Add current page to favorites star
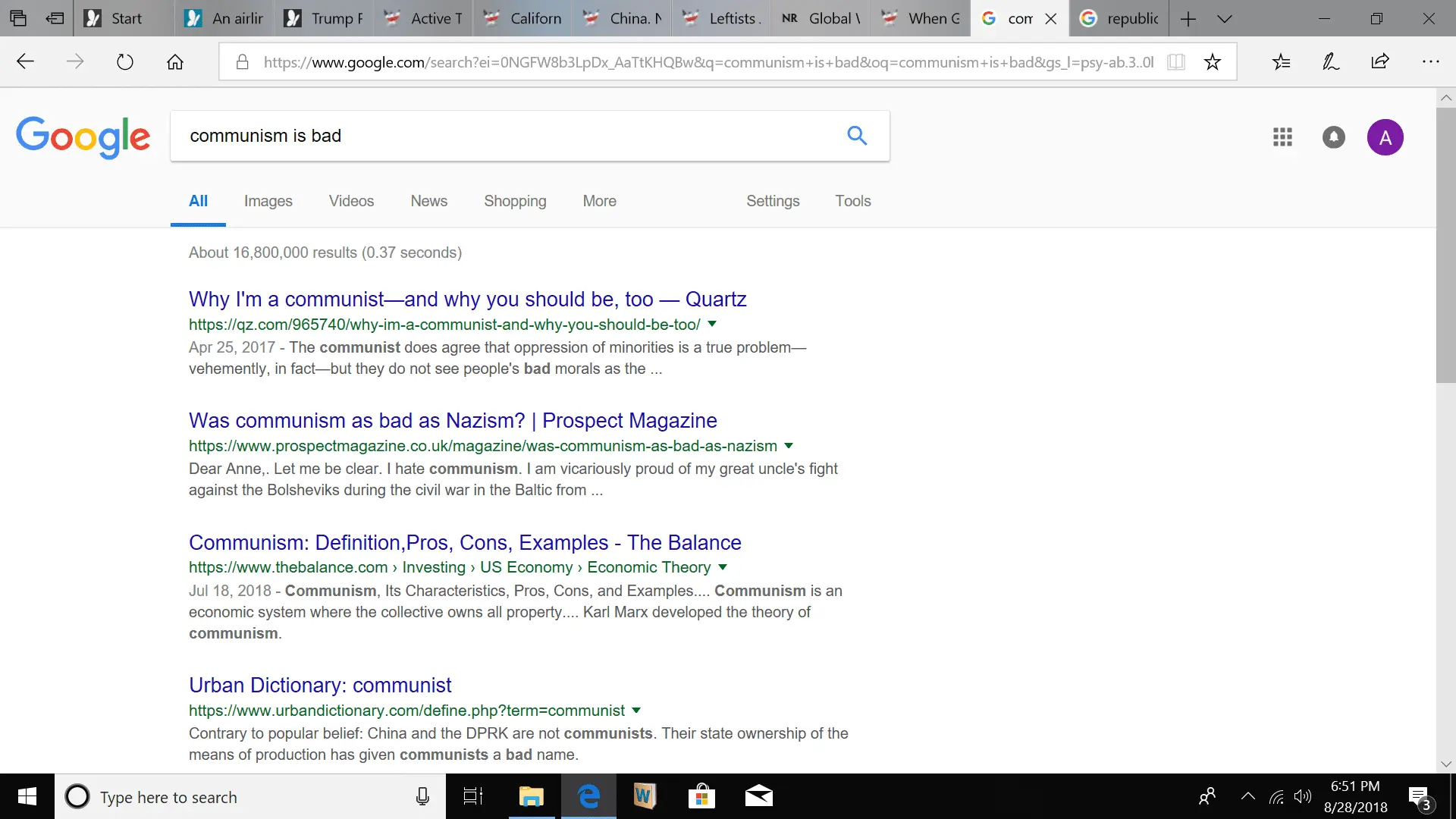1456x819 pixels. 1213,61
